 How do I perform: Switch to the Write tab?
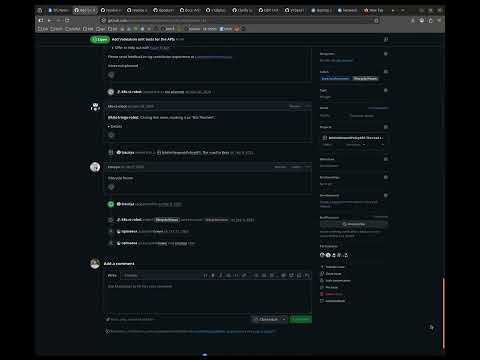(x=112, y=275)
